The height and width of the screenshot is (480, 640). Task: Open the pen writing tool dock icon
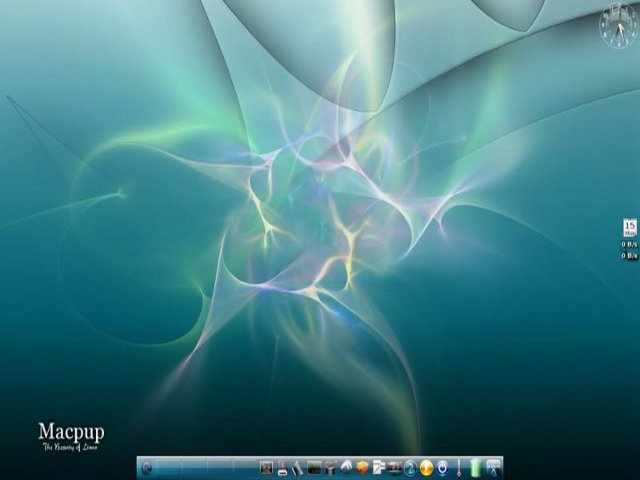click(298, 468)
